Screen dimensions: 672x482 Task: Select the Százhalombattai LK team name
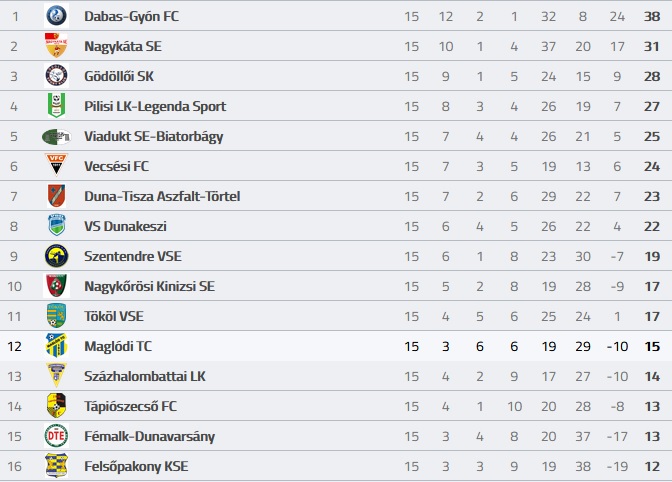click(x=145, y=376)
